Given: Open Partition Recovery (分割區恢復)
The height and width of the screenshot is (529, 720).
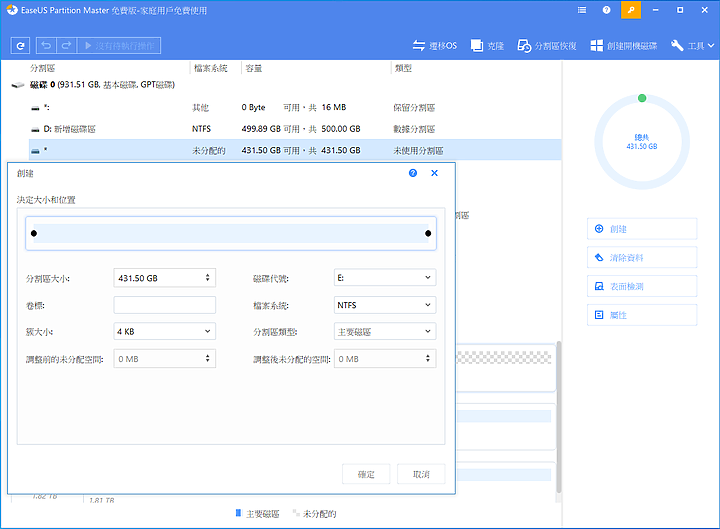Looking at the screenshot, I should (546, 45).
